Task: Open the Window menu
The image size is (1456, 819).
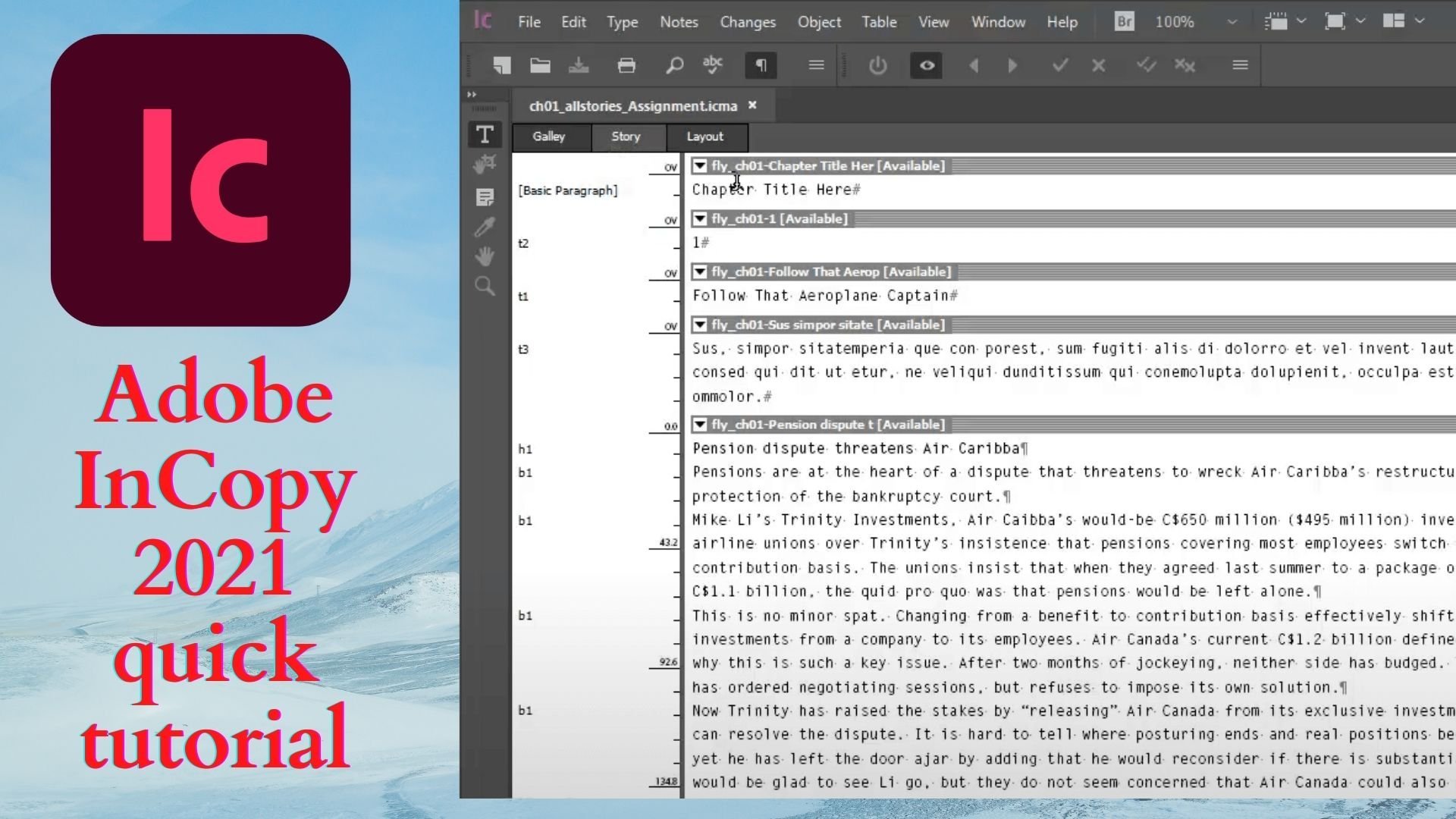Action: coord(999,22)
